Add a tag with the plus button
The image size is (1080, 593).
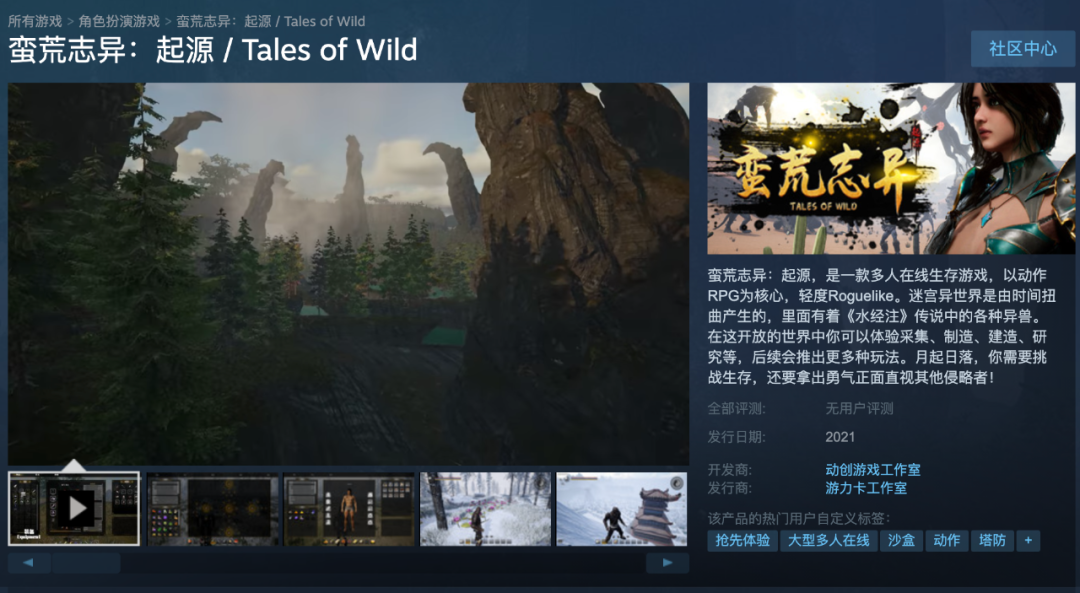(1028, 541)
